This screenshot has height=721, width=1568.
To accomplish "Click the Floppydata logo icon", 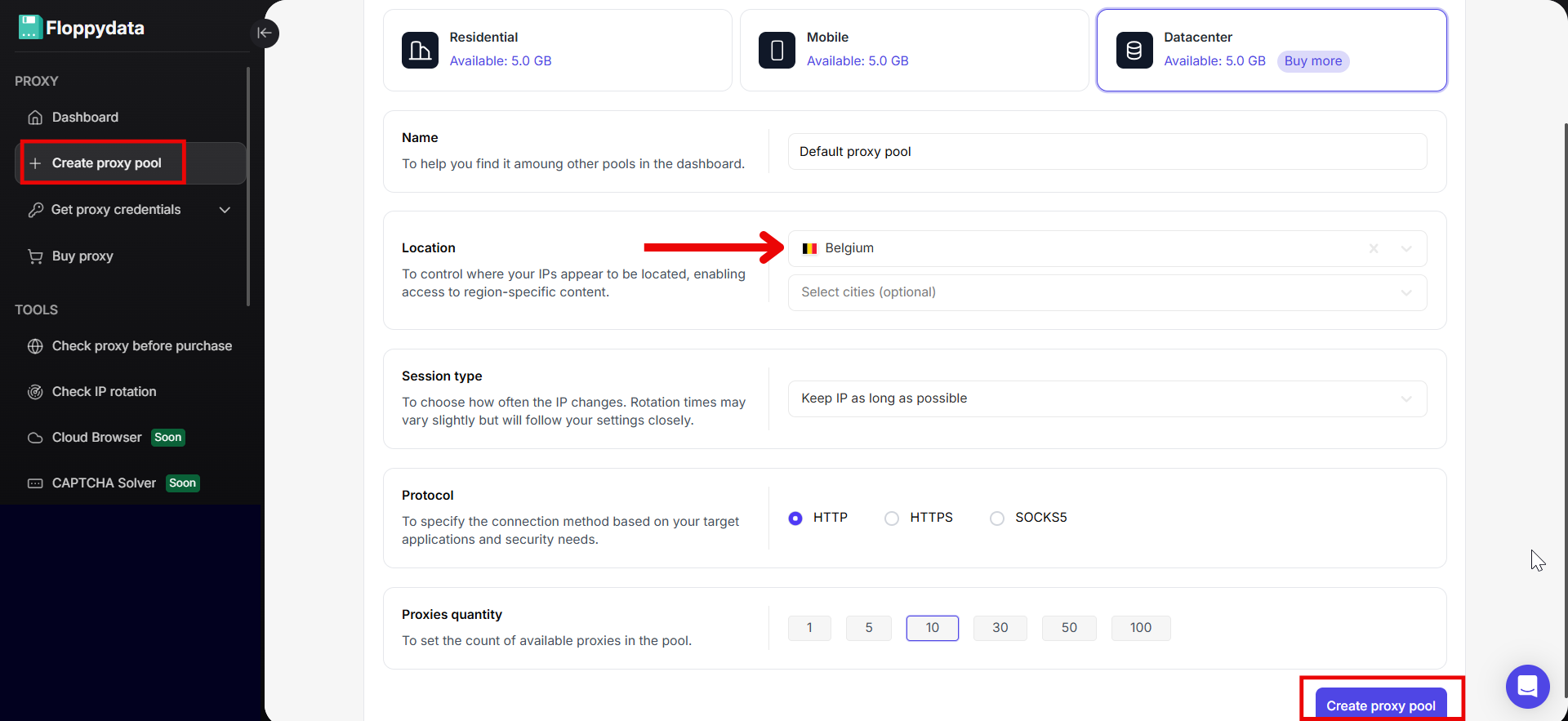I will 30,27.
